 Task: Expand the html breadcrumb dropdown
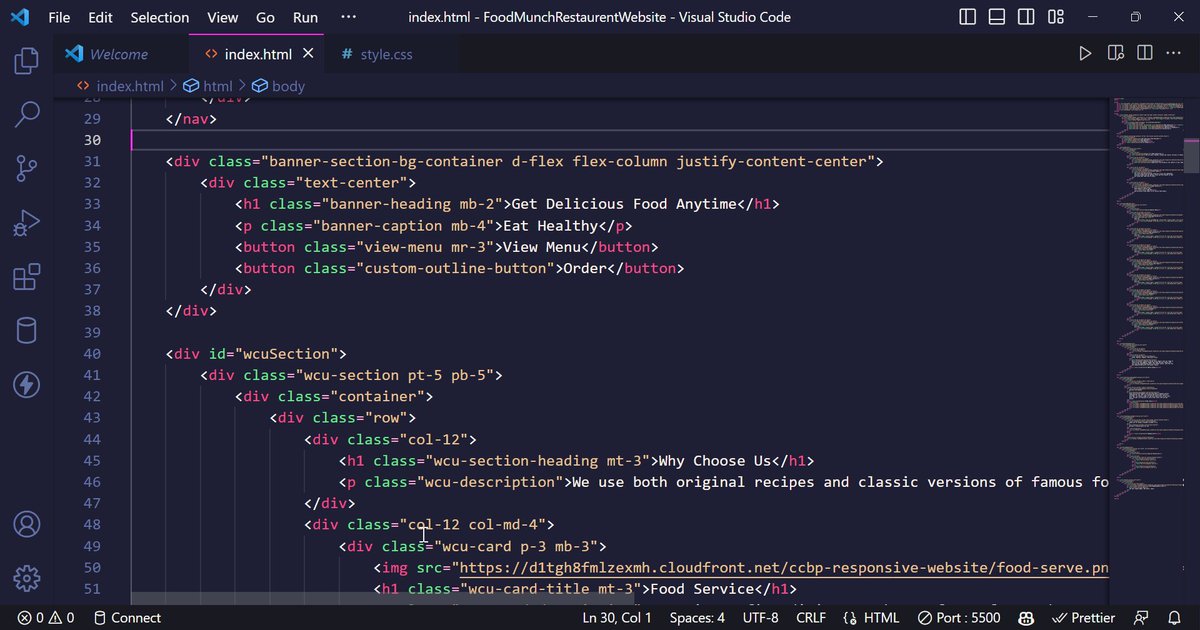coord(207,86)
